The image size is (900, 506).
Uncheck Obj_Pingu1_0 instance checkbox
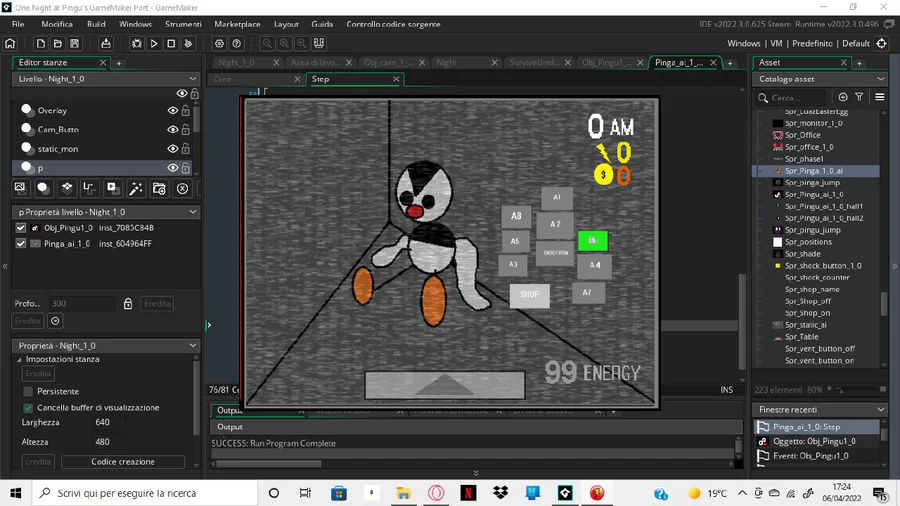tap(21, 228)
